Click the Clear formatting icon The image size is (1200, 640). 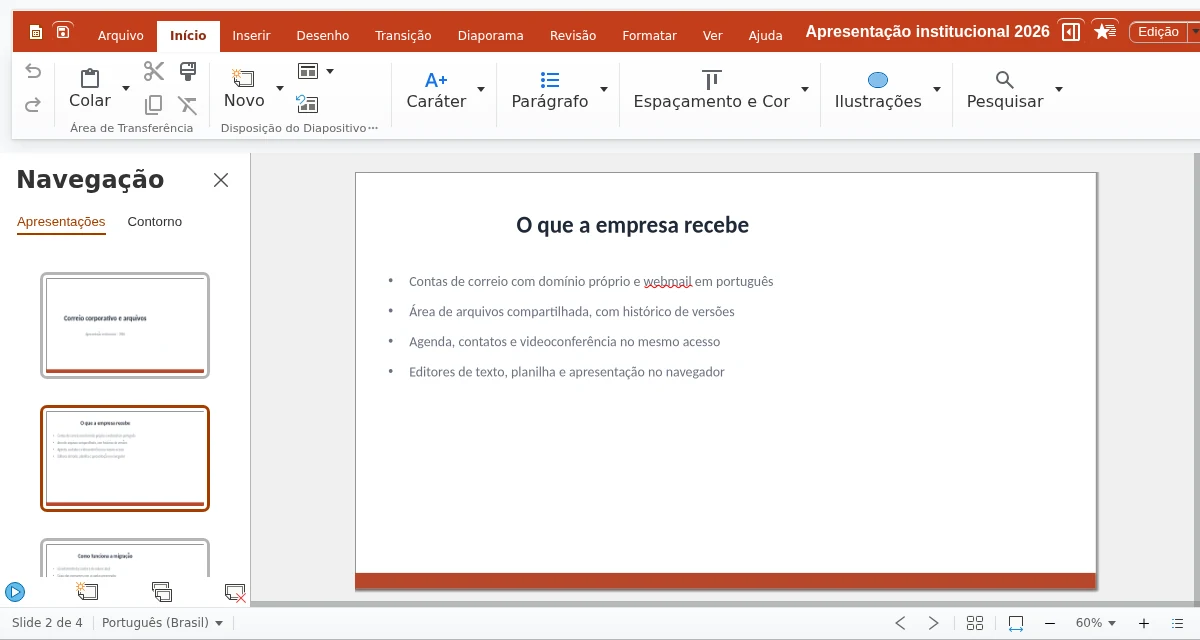[188, 104]
